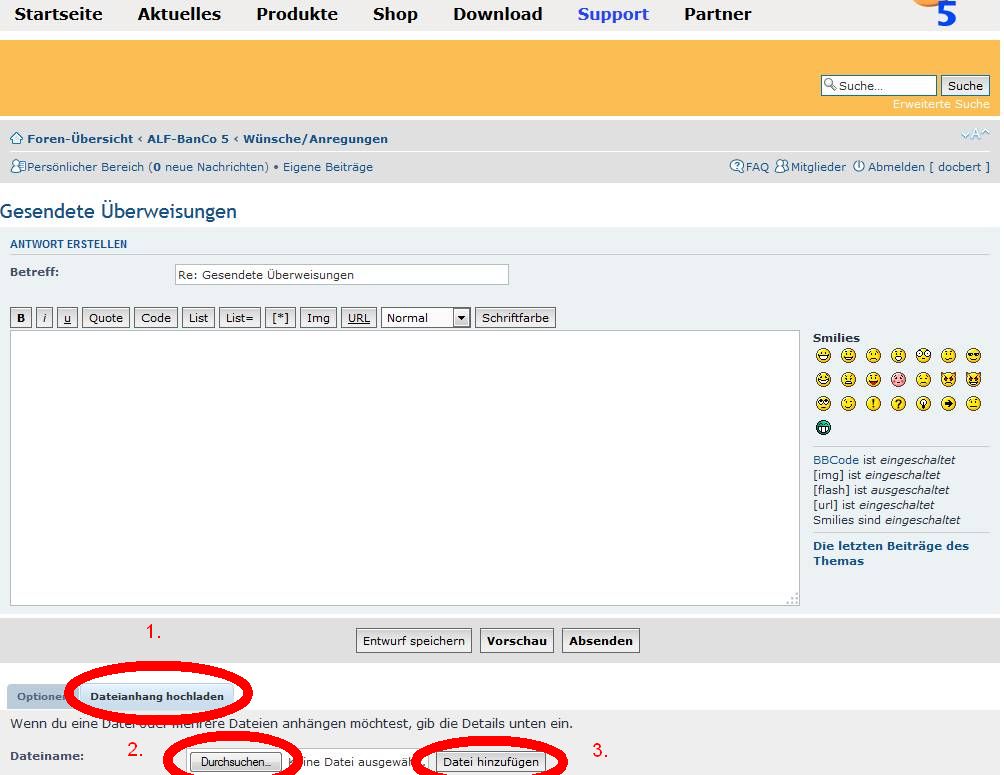Viewport: 1004px width, 775px height.
Task: Open the Wünsche/Anregungen breadcrumb link
Action: [x=315, y=138]
